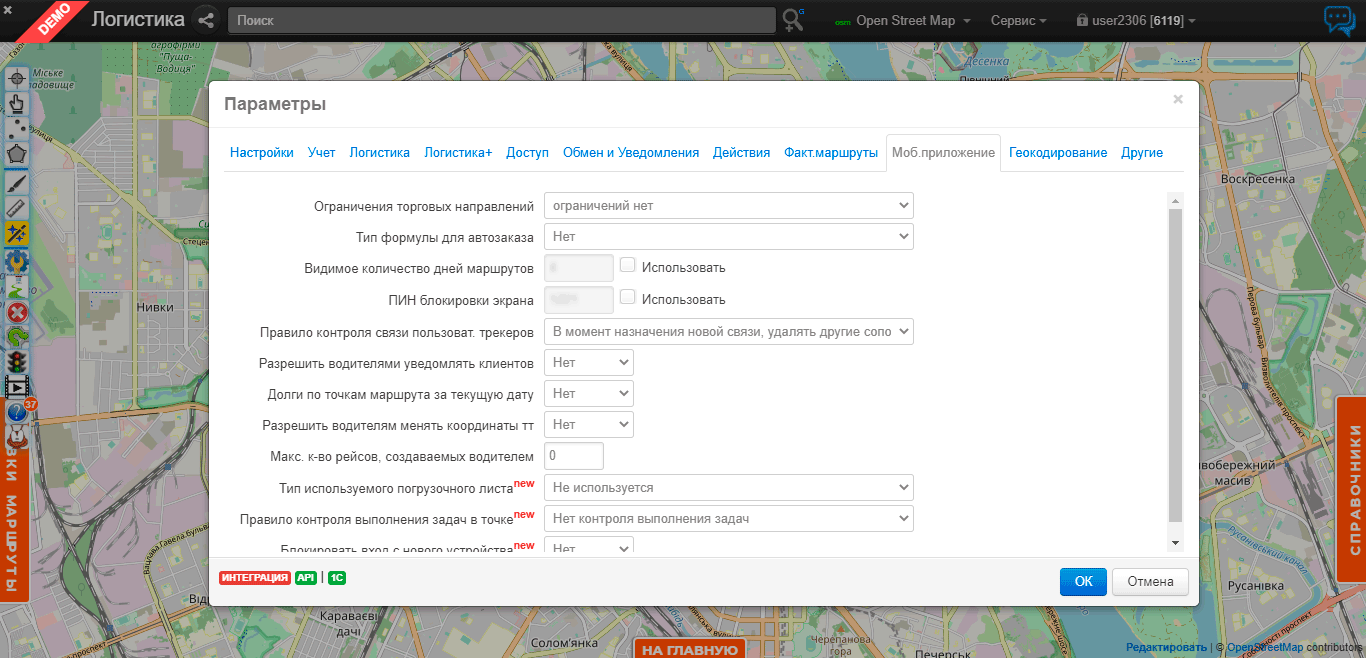The height and width of the screenshot is (658, 1366).
Task: Click the parameters dialog vertical scrollbar
Action: click(x=1175, y=365)
